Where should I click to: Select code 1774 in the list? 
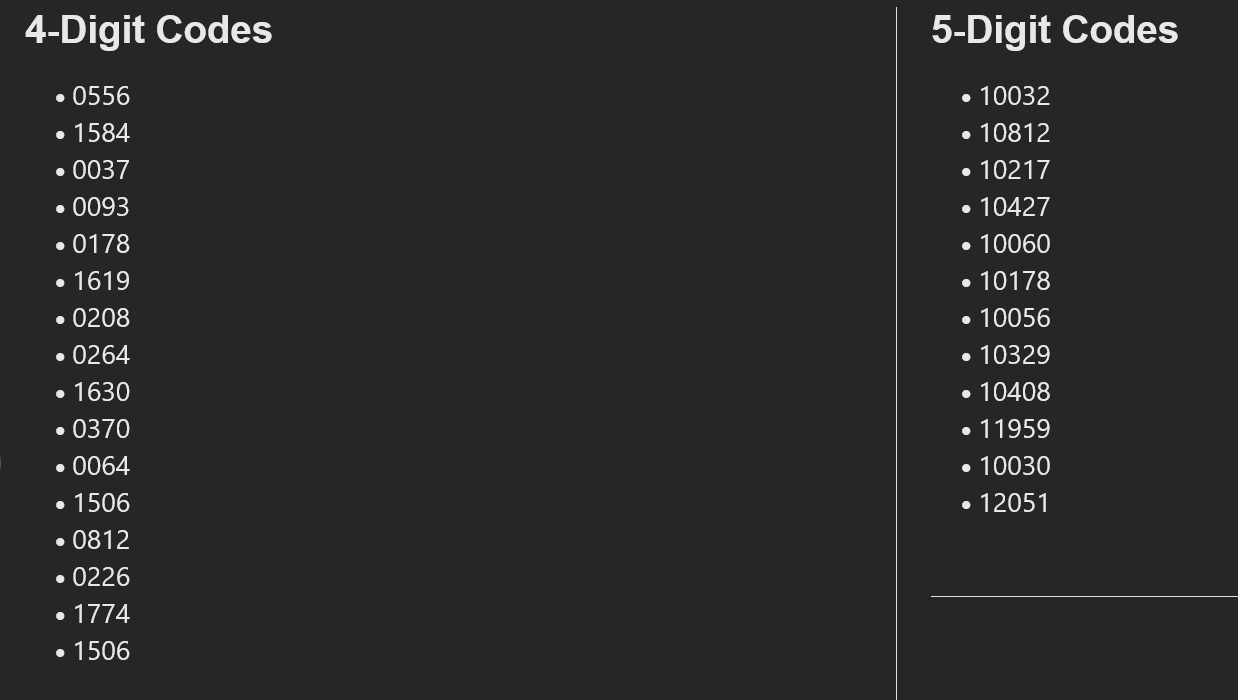pos(101,614)
